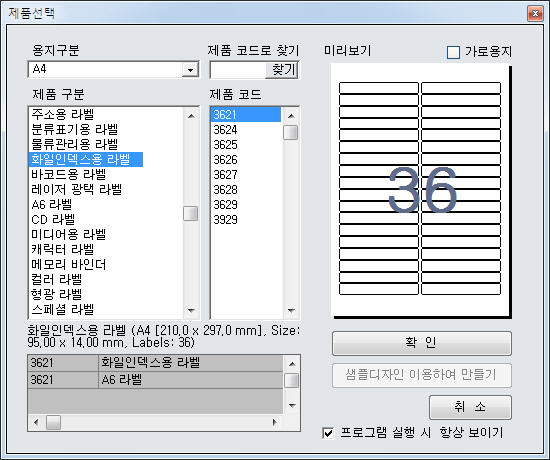
Task: Click down arrow of product category scrollbar
Action: point(191,310)
